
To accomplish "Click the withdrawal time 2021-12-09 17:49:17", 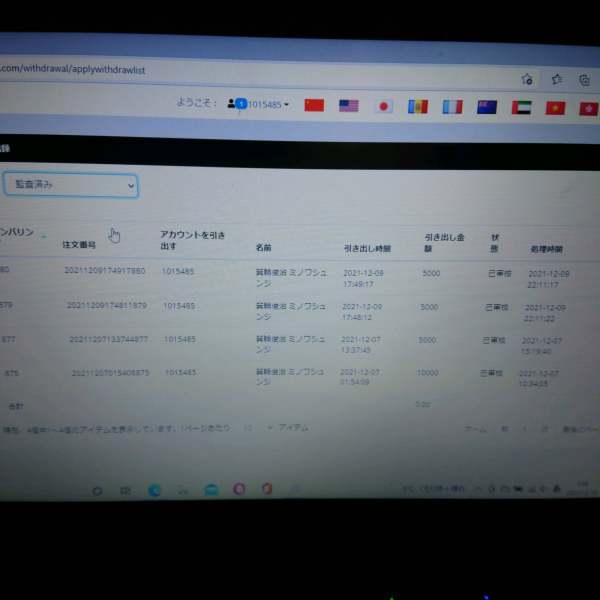I will coord(363,278).
